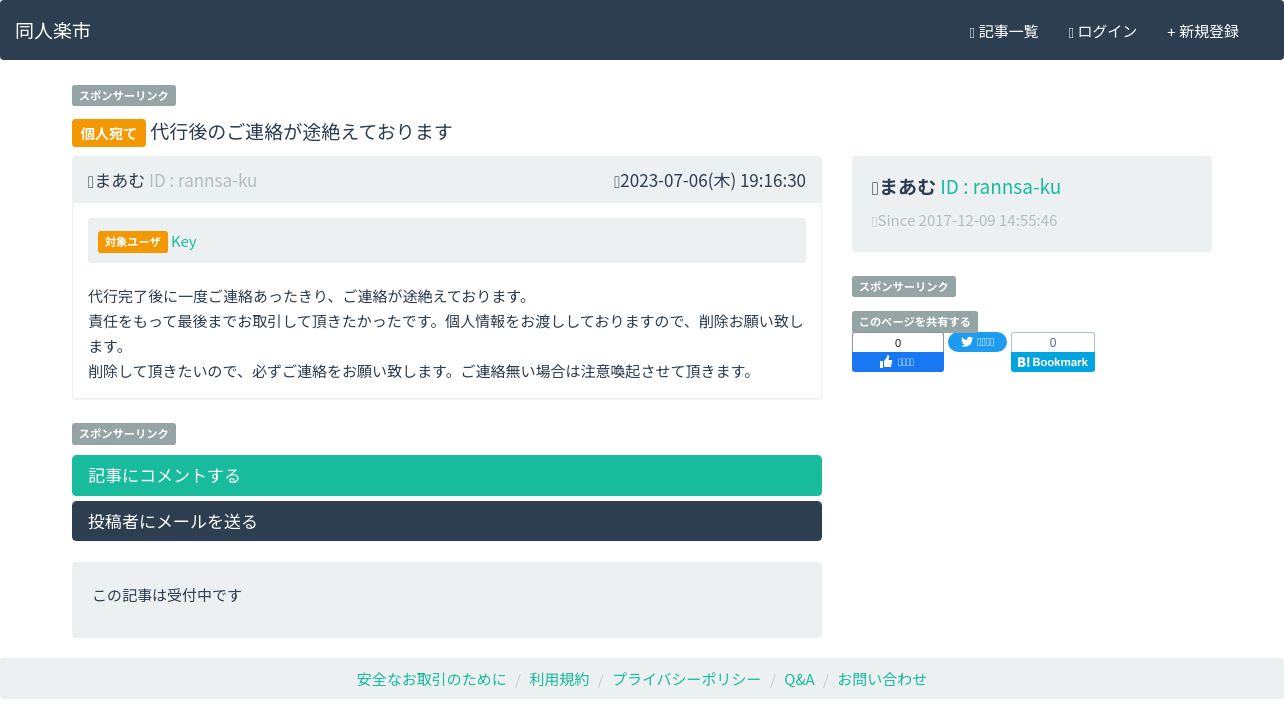The height and width of the screenshot is (720, 1284).
Task: Open target user Key profile link
Action: [x=184, y=241]
